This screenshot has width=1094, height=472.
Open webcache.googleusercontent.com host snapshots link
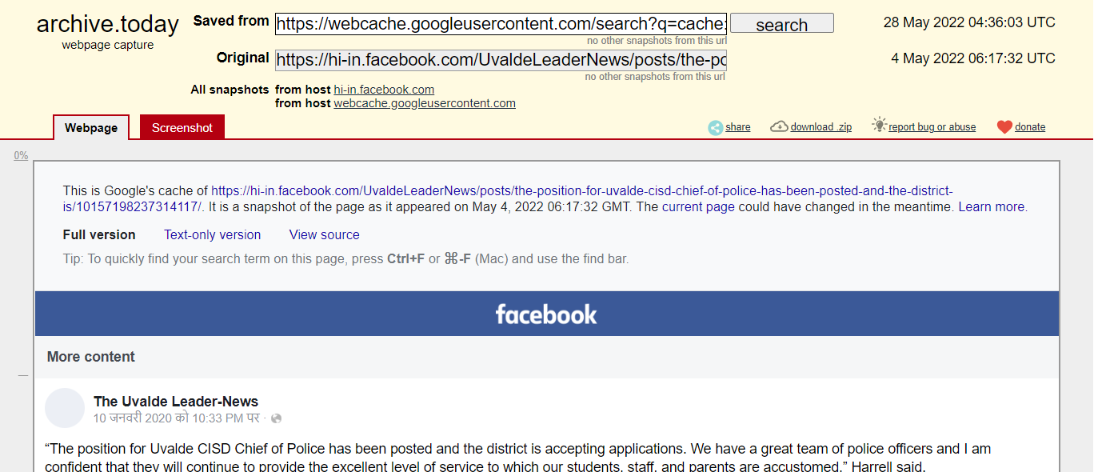coord(424,104)
